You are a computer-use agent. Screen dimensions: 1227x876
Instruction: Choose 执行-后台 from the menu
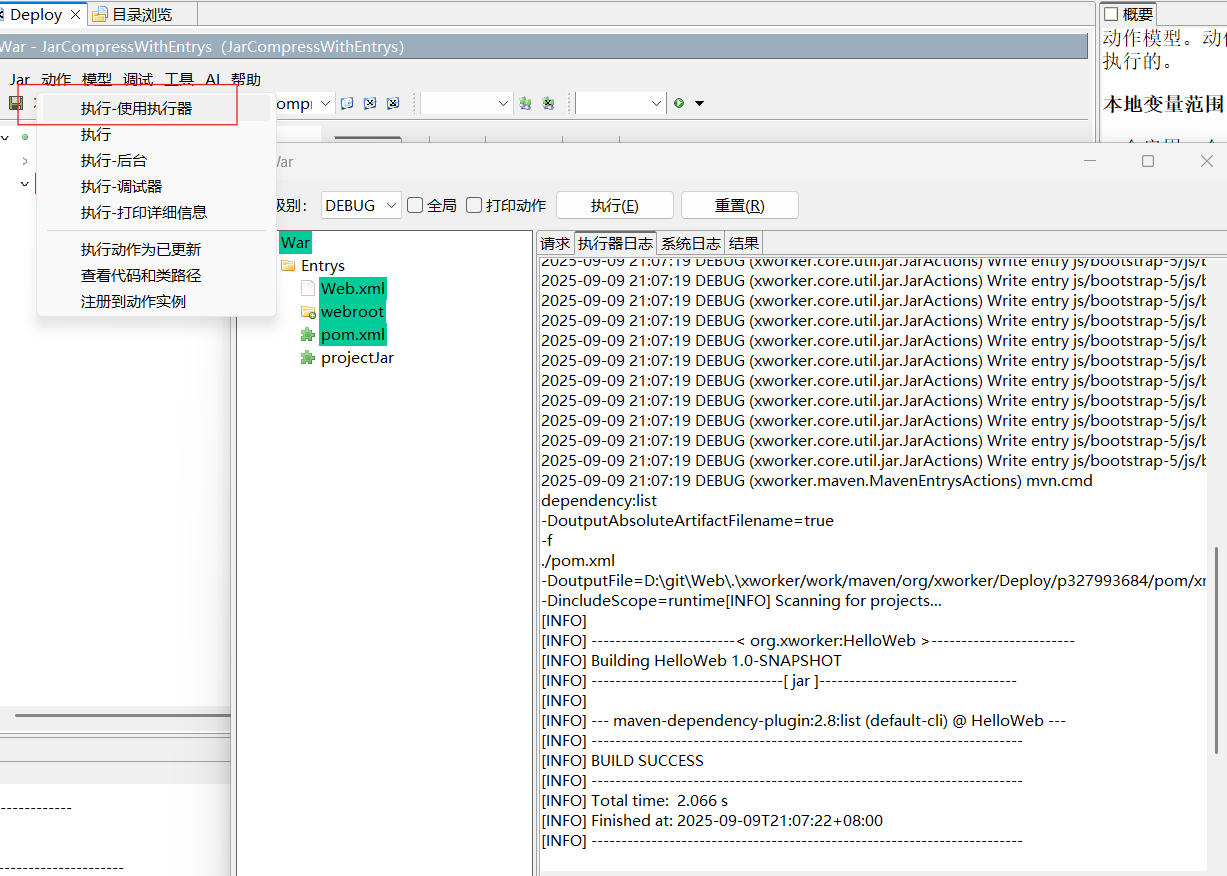click(155, 160)
